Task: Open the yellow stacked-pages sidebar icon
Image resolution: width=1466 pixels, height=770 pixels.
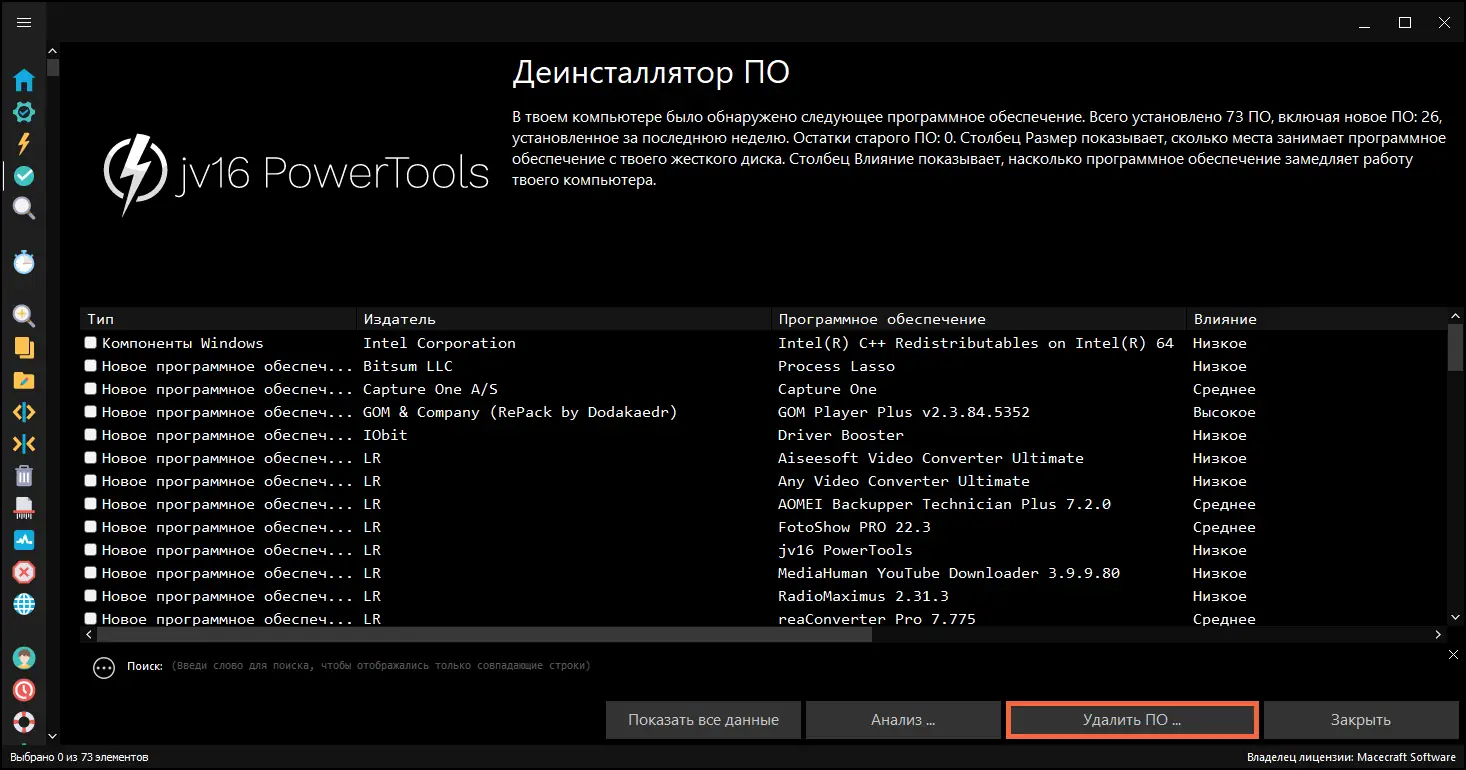Action: point(24,348)
